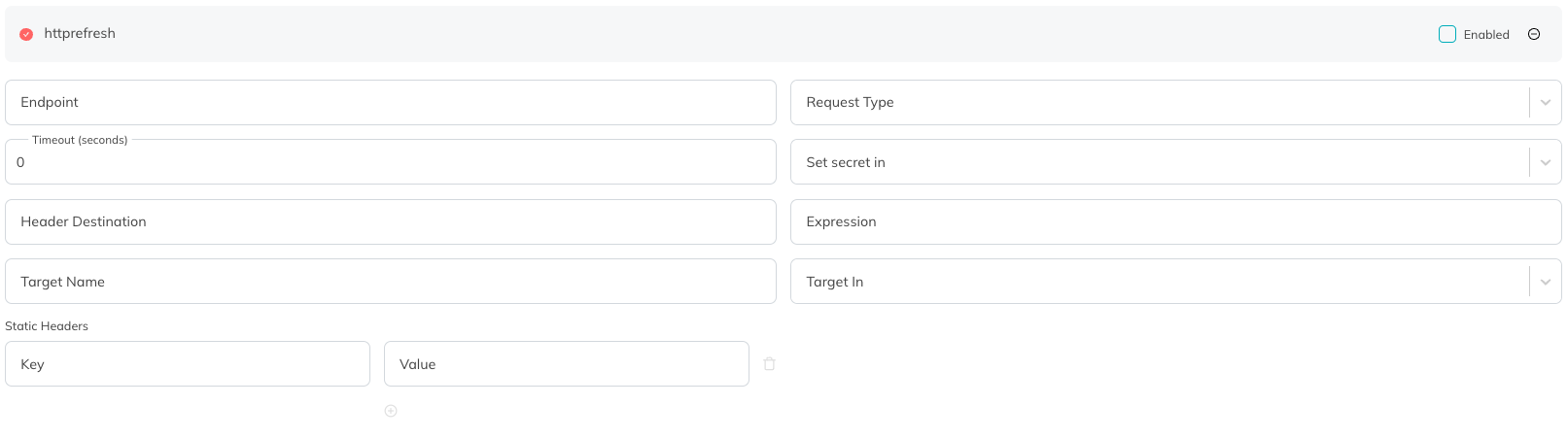This screenshot has height=439, width=1568.
Task: Toggle the Enabled checkbox
Action: click(1447, 34)
